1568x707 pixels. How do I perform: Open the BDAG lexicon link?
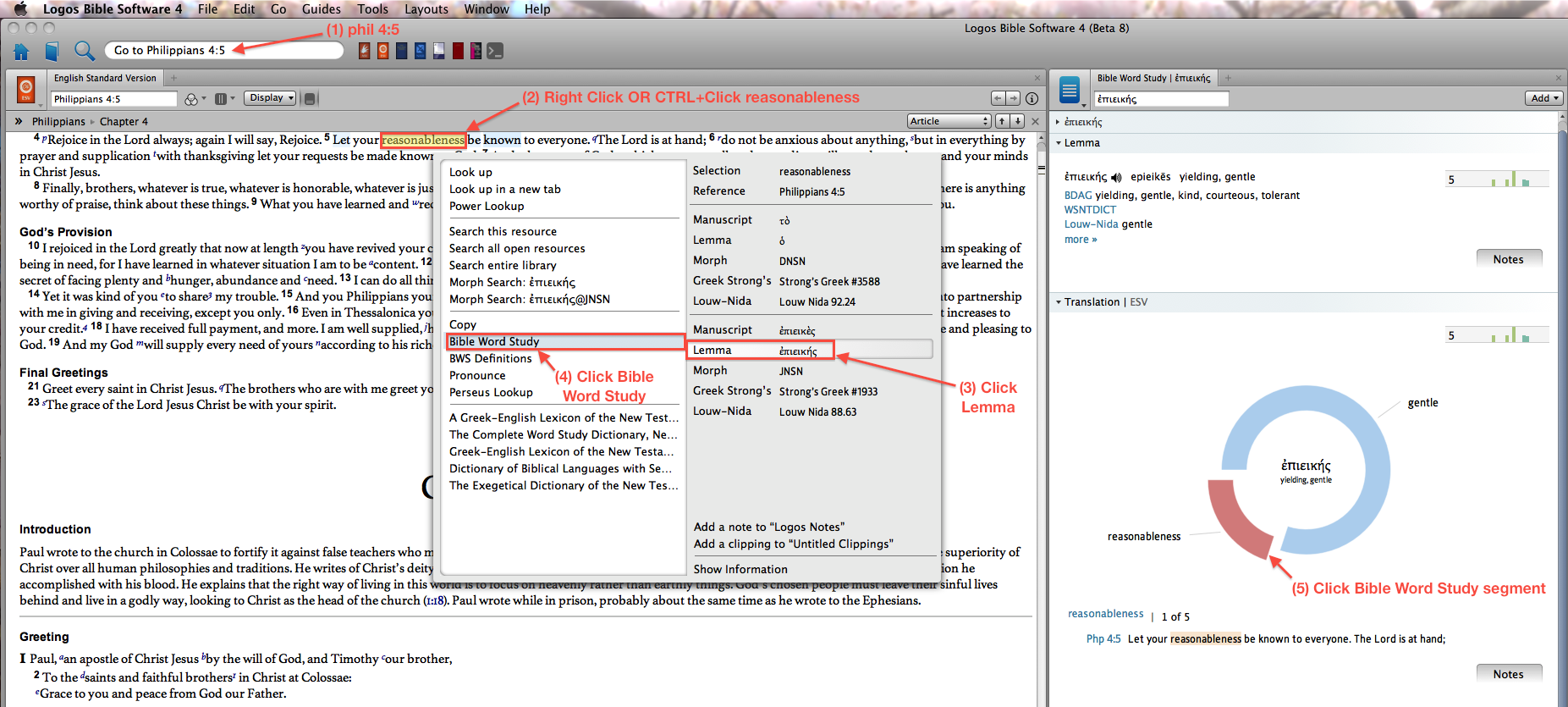coord(1078,196)
